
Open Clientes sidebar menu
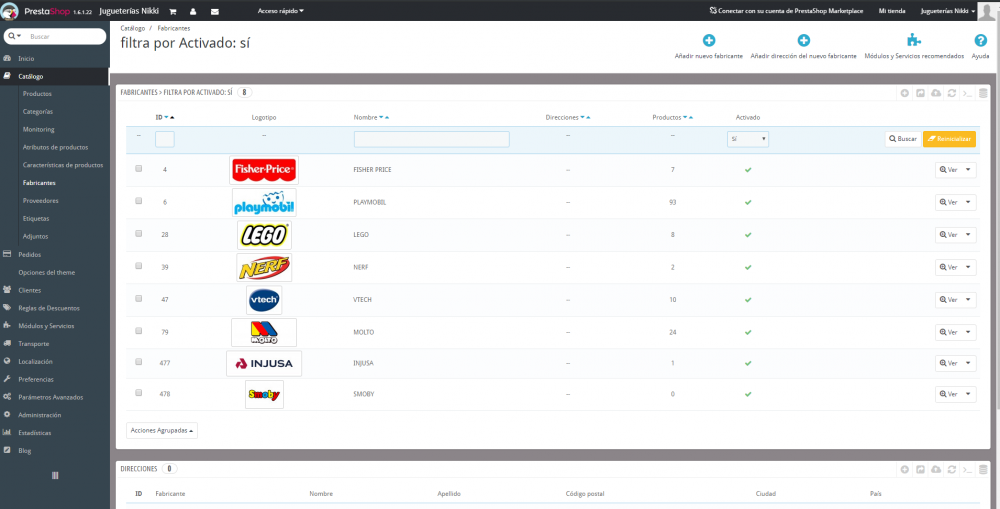point(29,290)
